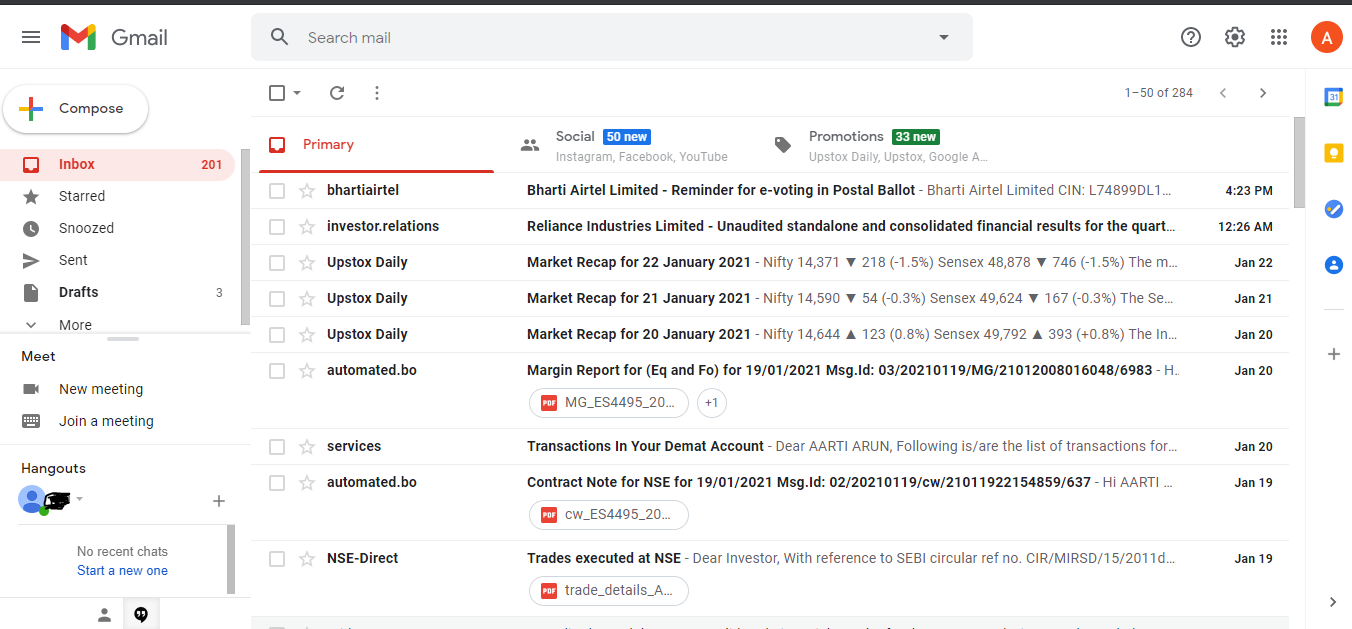Click the 1–50 of 284 counter
This screenshot has height=629, width=1352.
(1158, 93)
